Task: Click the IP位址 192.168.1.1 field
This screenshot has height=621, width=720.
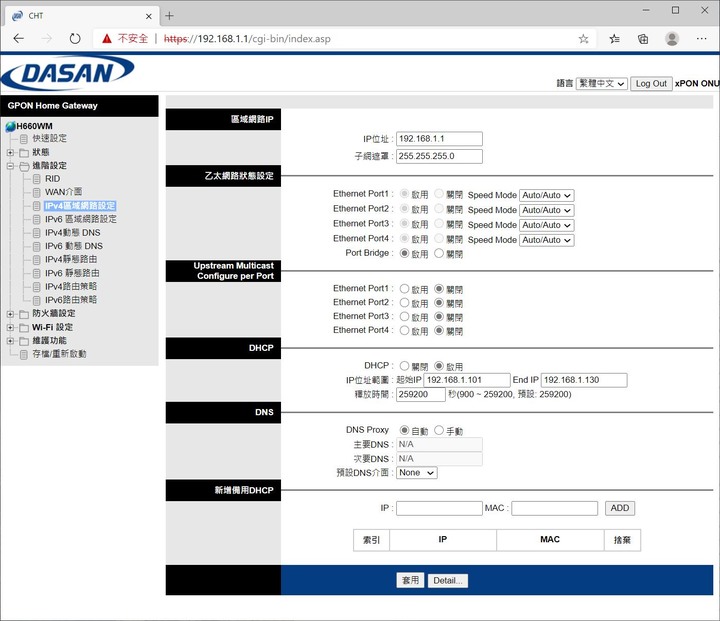Action: tap(439, 139)
